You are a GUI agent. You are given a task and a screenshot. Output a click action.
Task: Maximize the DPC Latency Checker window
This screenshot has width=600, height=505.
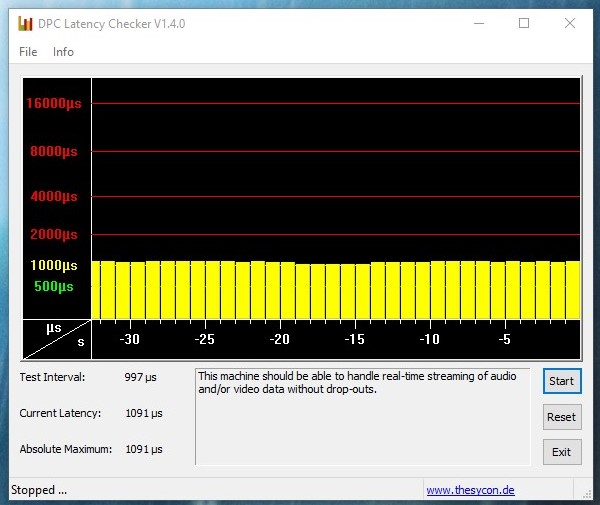tap(523, 23)
